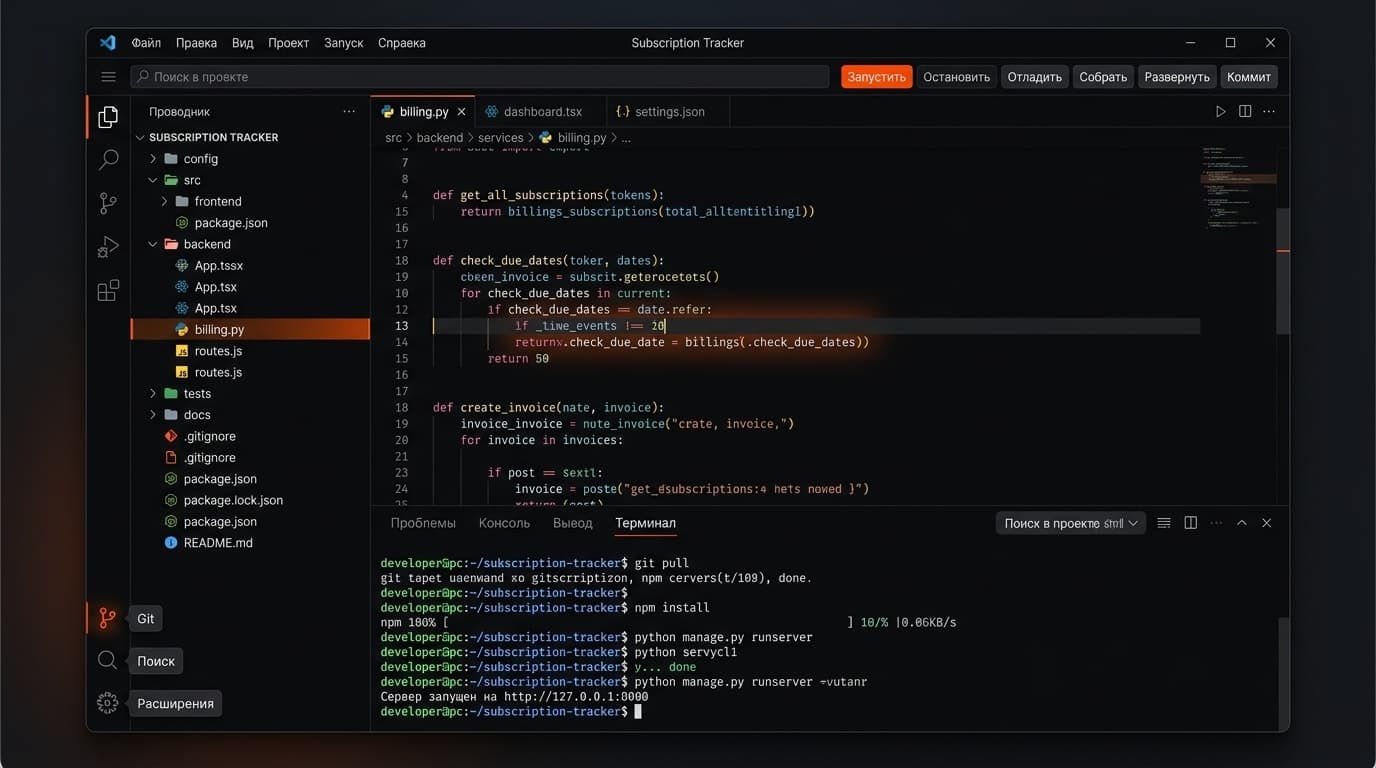Open the terminal panel search dropdown
This screenshot has width=1376, height=768.
(x=1071, y=523)
